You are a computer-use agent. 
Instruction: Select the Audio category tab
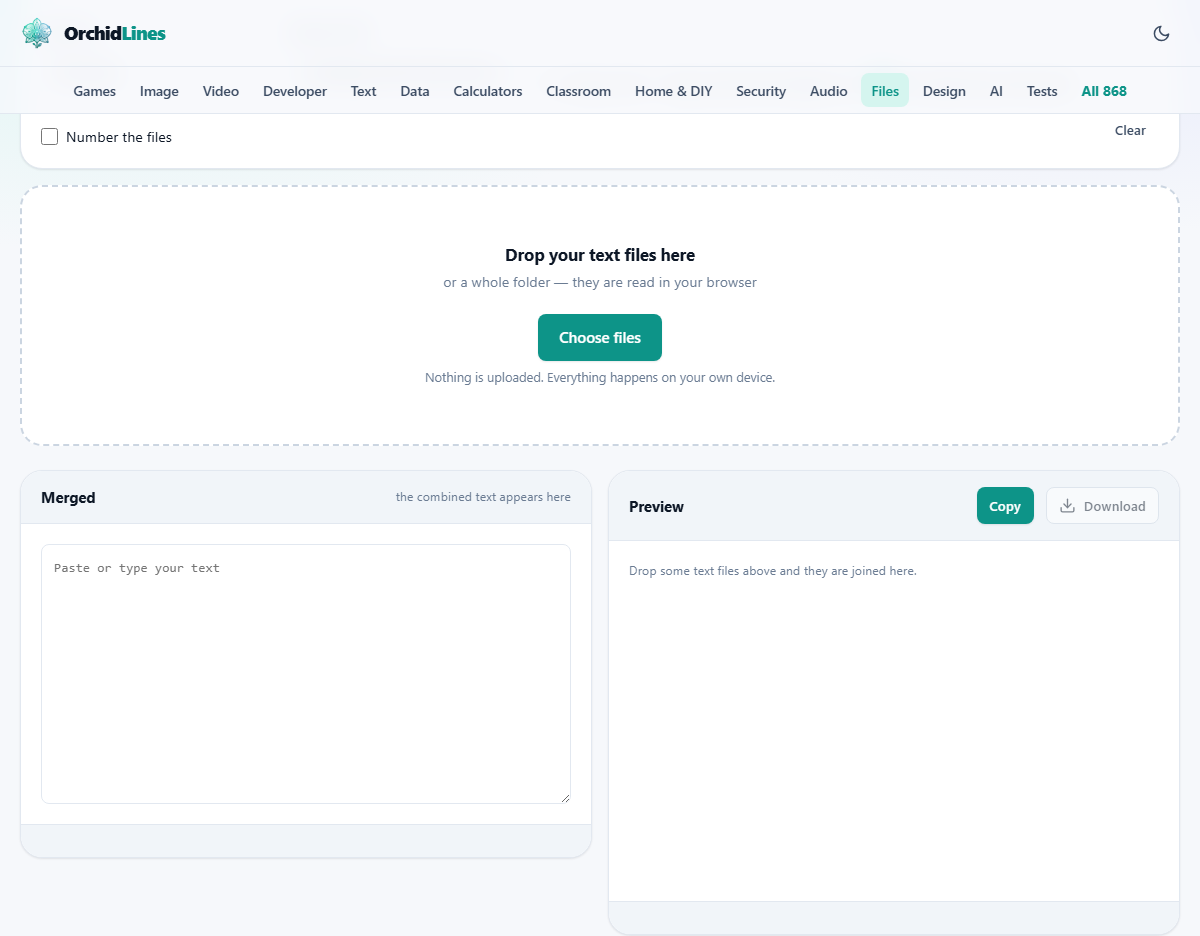click(x=829, y=91)
